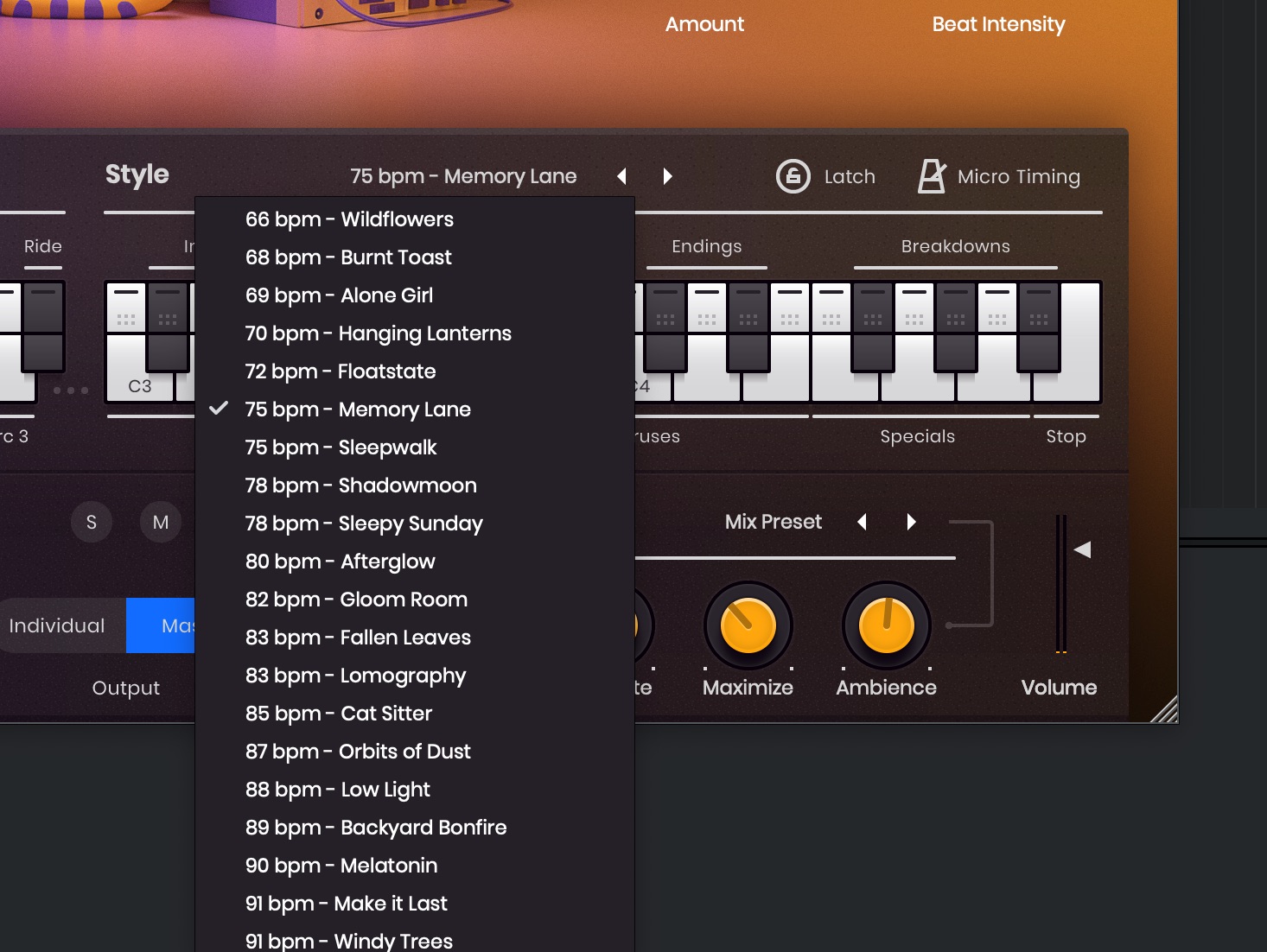Select 75 bpm - Sleepwalk from the style list
The height and width of the screenshot is (952, 1267).
341,447
